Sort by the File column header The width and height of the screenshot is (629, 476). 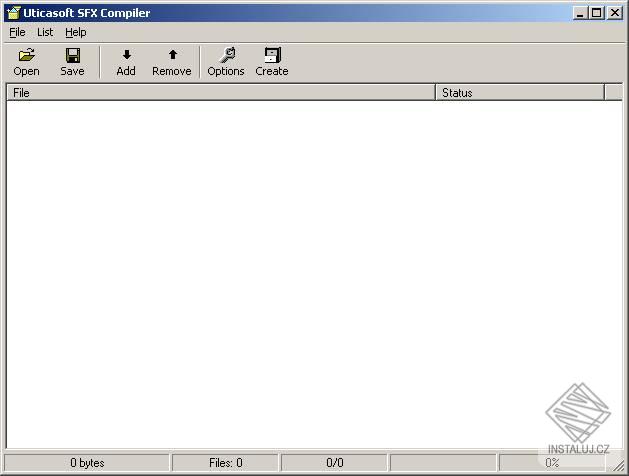click(x=221, y=93)
